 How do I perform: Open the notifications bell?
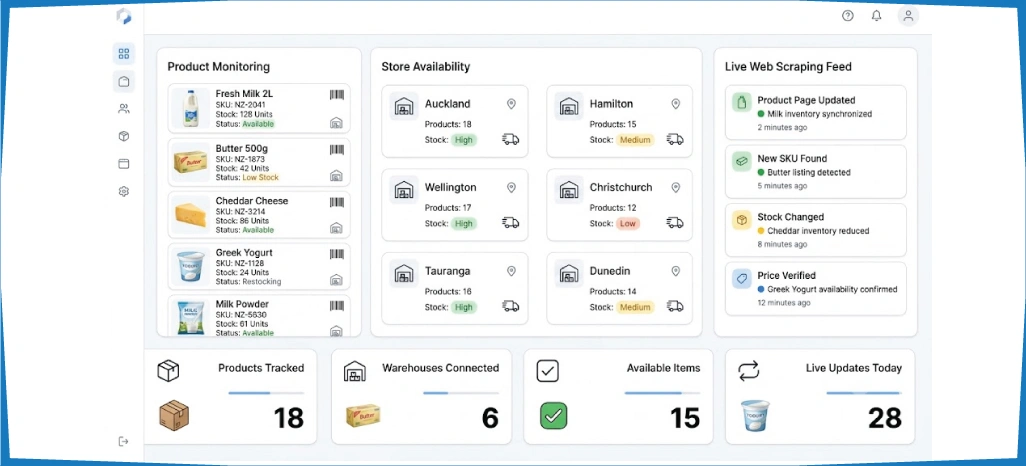click(x=876, y=16)
